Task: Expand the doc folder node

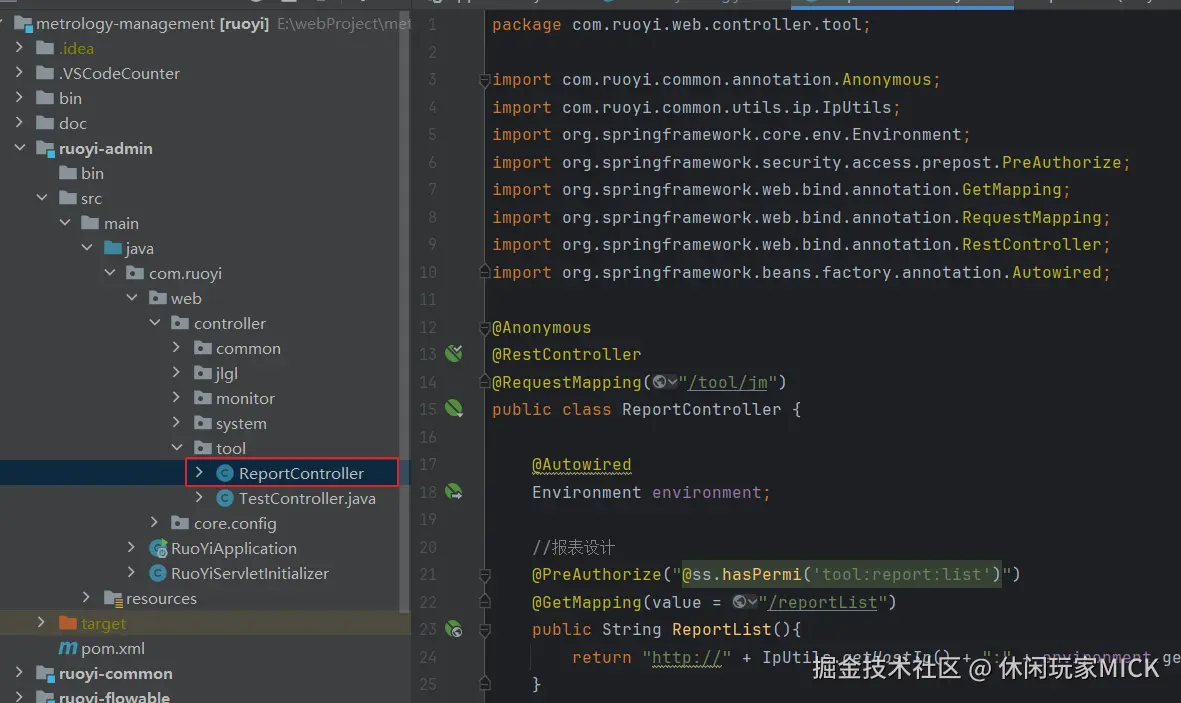Action: coord(19,122)
